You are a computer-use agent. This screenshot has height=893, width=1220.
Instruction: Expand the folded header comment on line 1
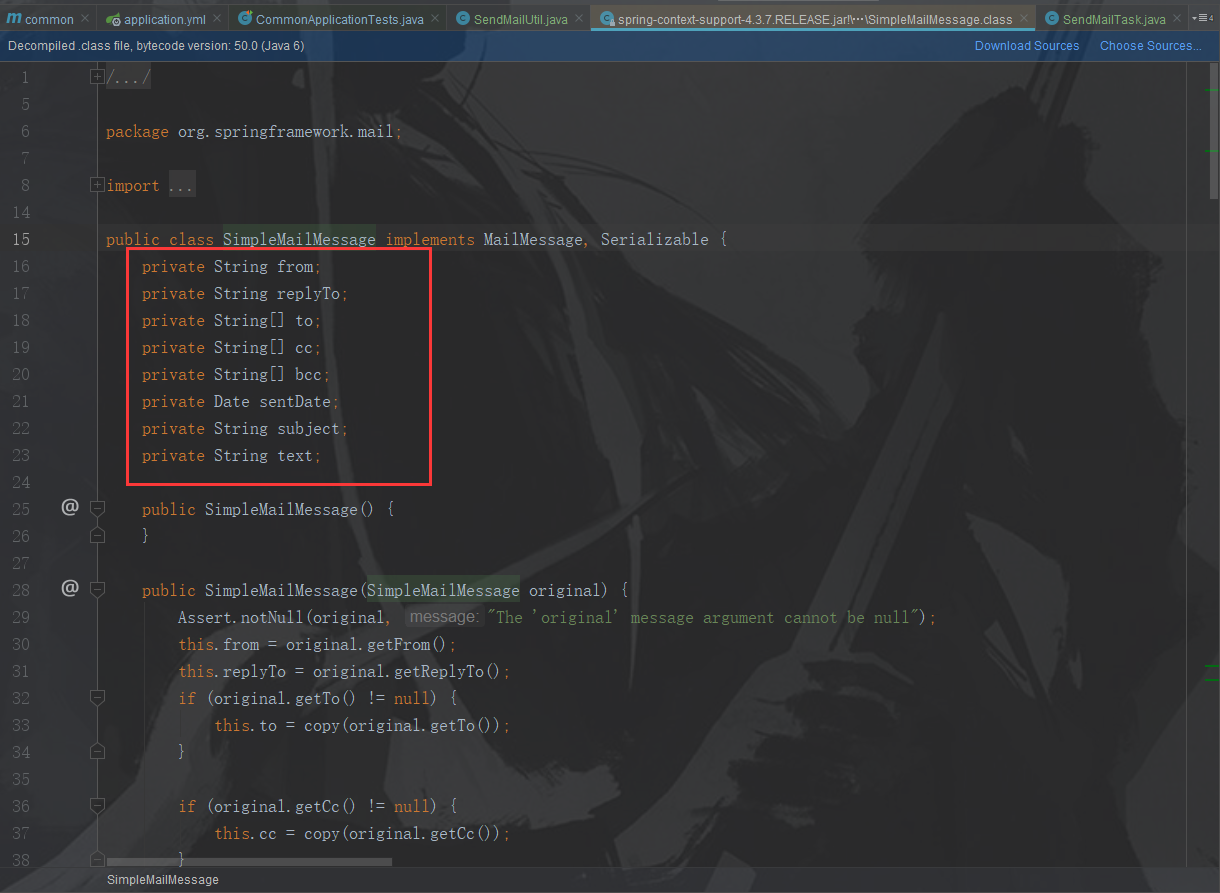97,77
